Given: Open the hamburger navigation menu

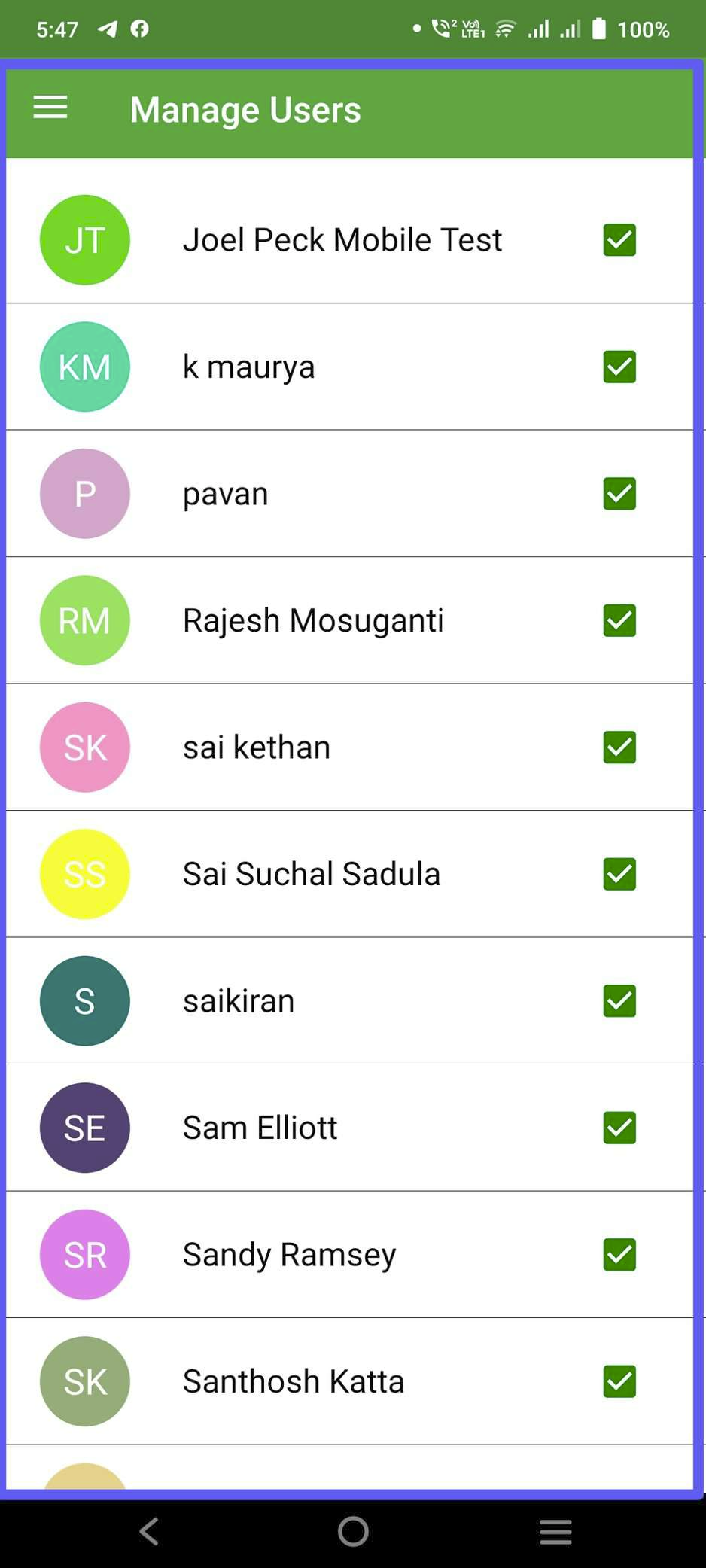Looking at the screenshot, I should (x=50, y=108).
